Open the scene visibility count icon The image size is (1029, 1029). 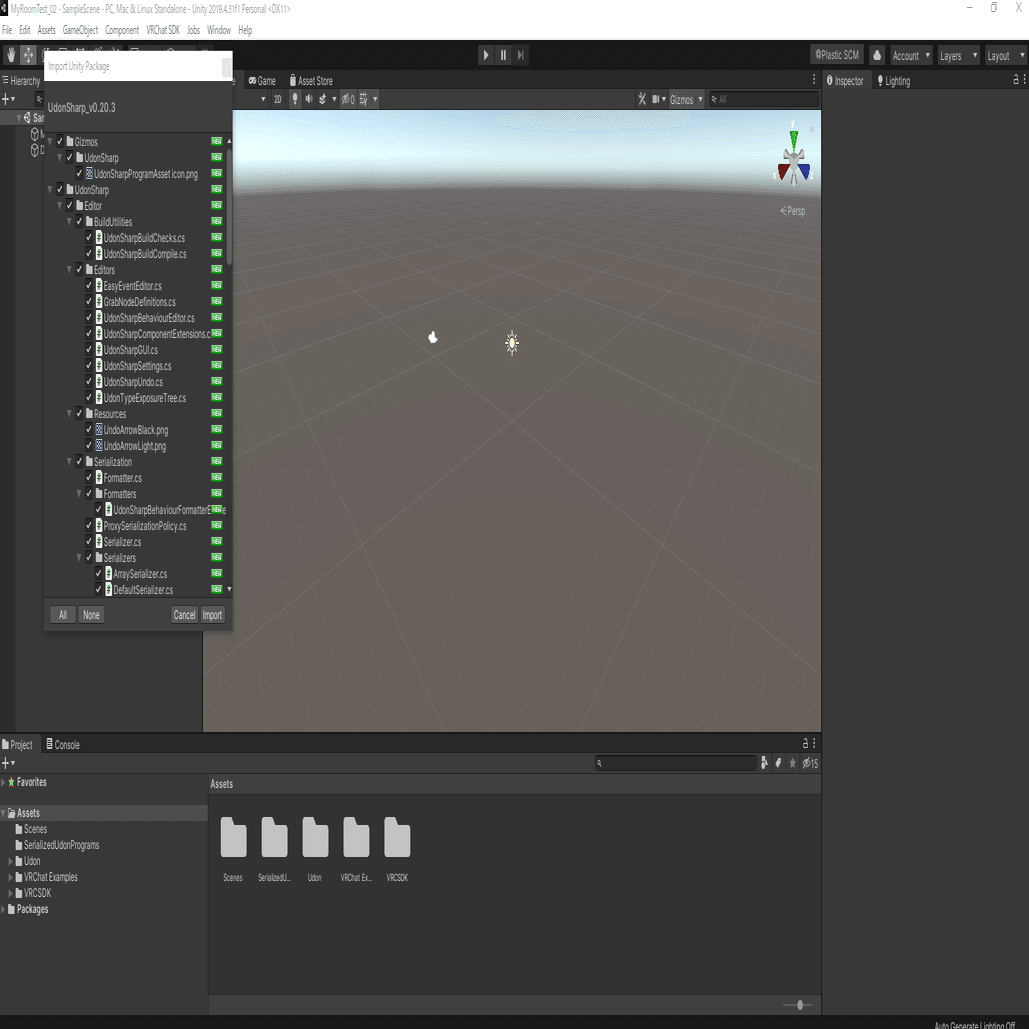point(348,98)
